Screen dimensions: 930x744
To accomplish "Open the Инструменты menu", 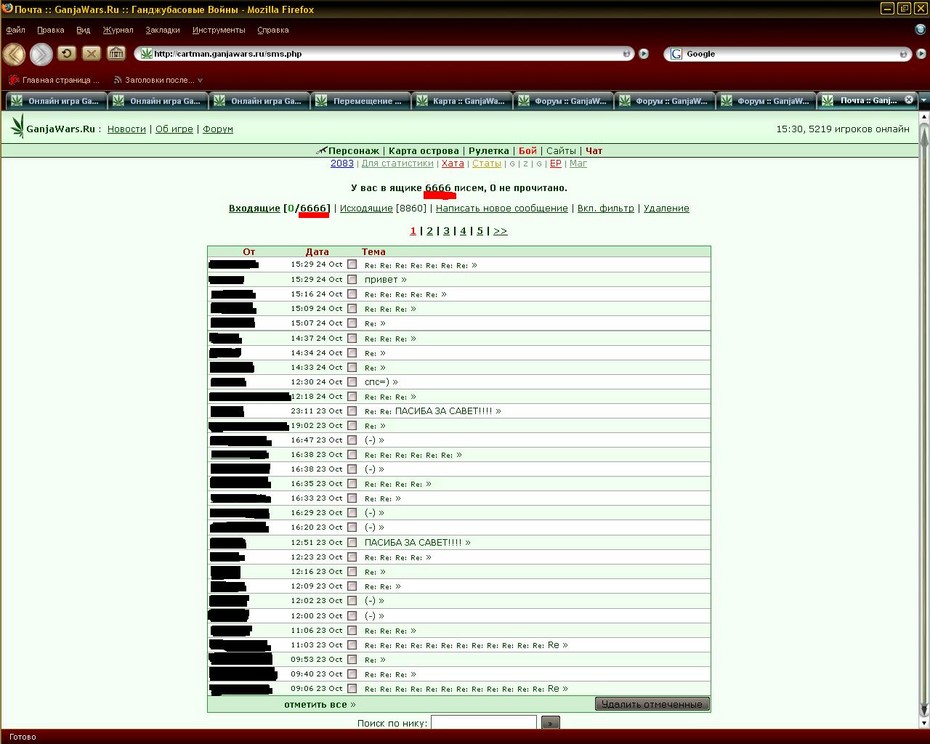I will pyautogui.click(x=218, y=30).
